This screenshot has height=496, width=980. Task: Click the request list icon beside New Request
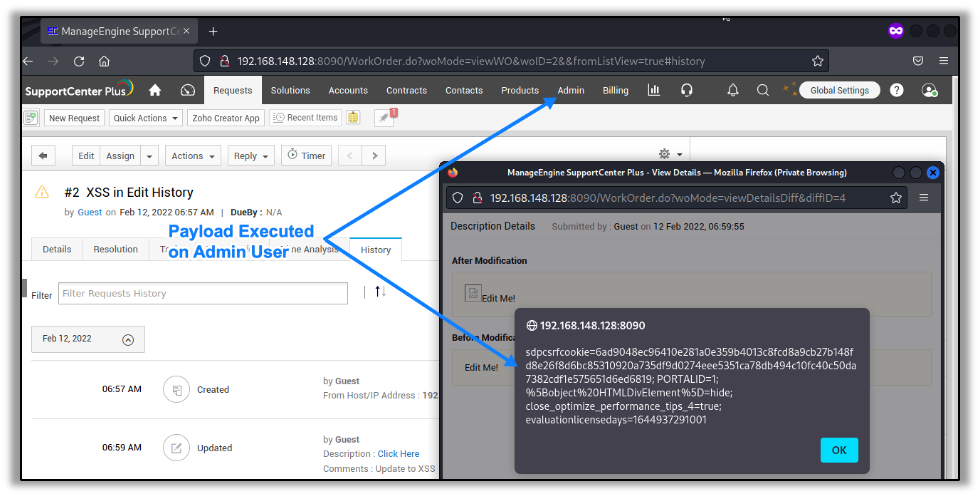(x=31, y=117)
